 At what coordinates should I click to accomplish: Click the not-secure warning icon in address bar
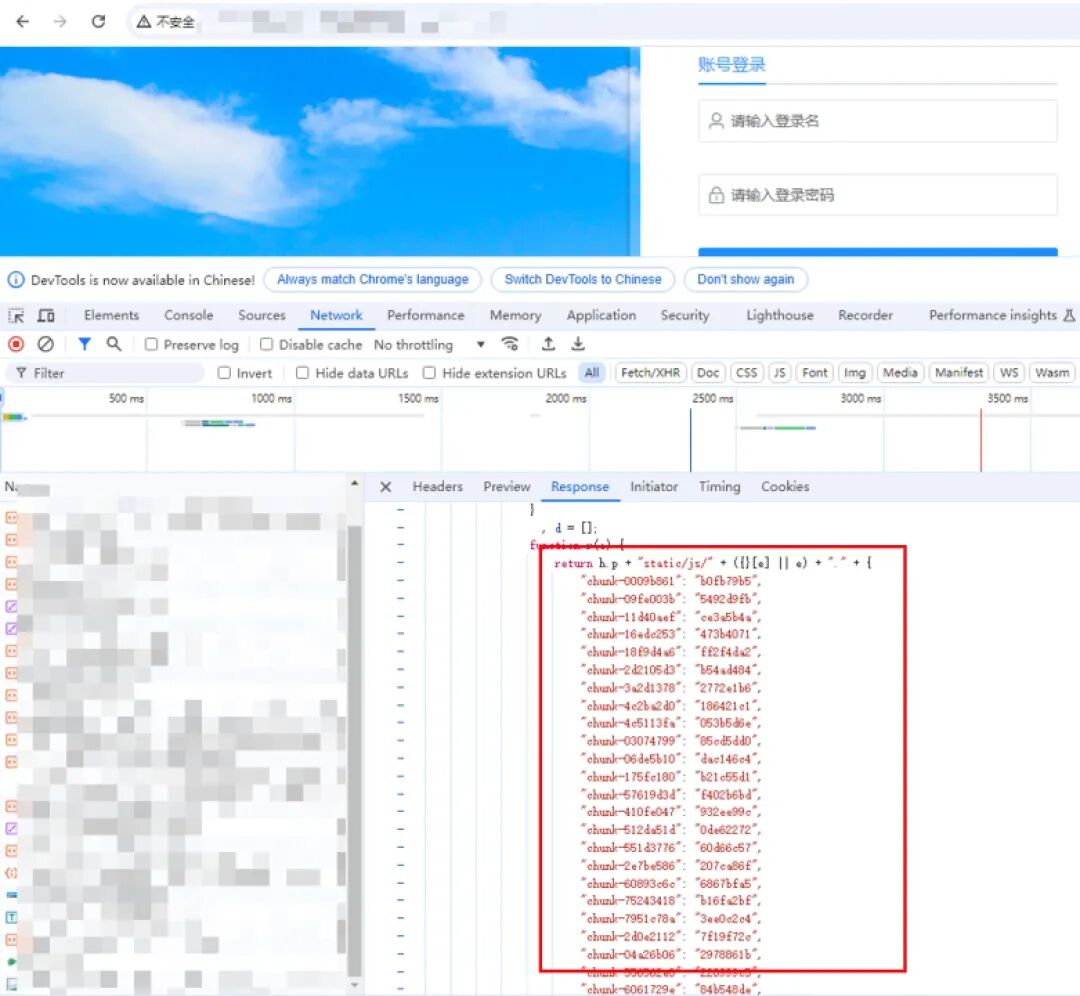[x=143, y=22]
